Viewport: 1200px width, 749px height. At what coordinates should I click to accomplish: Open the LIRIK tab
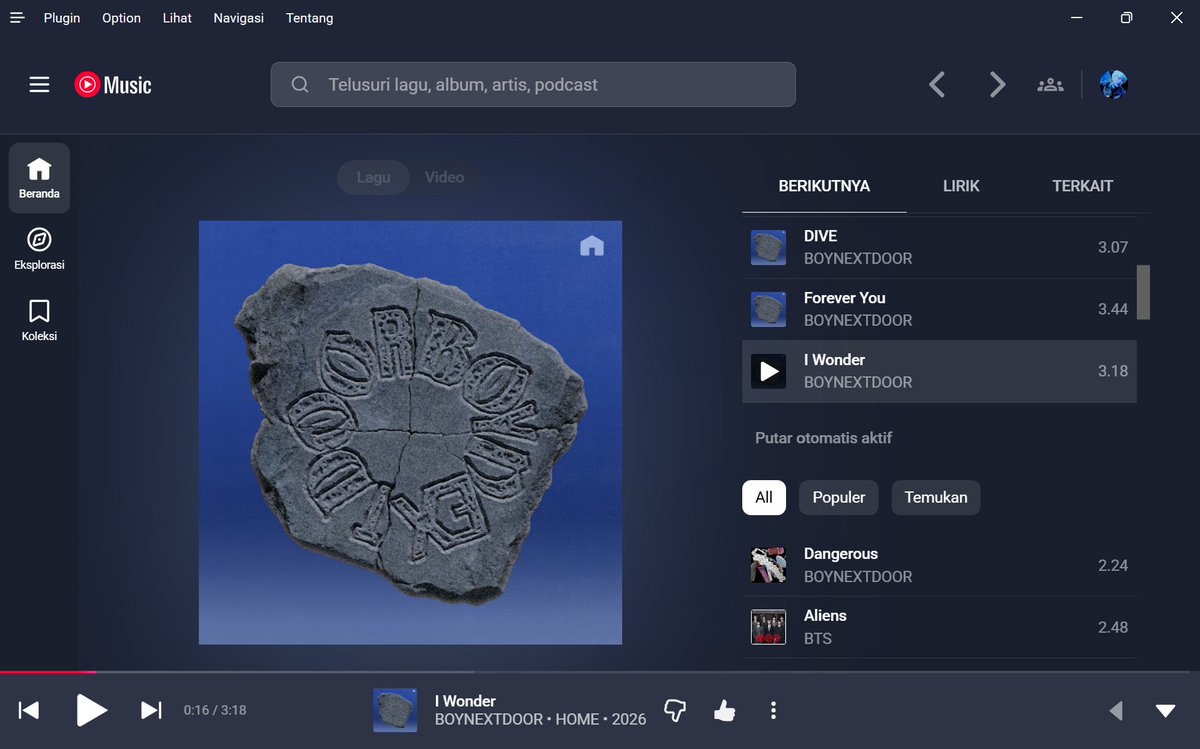coord(961,186)
